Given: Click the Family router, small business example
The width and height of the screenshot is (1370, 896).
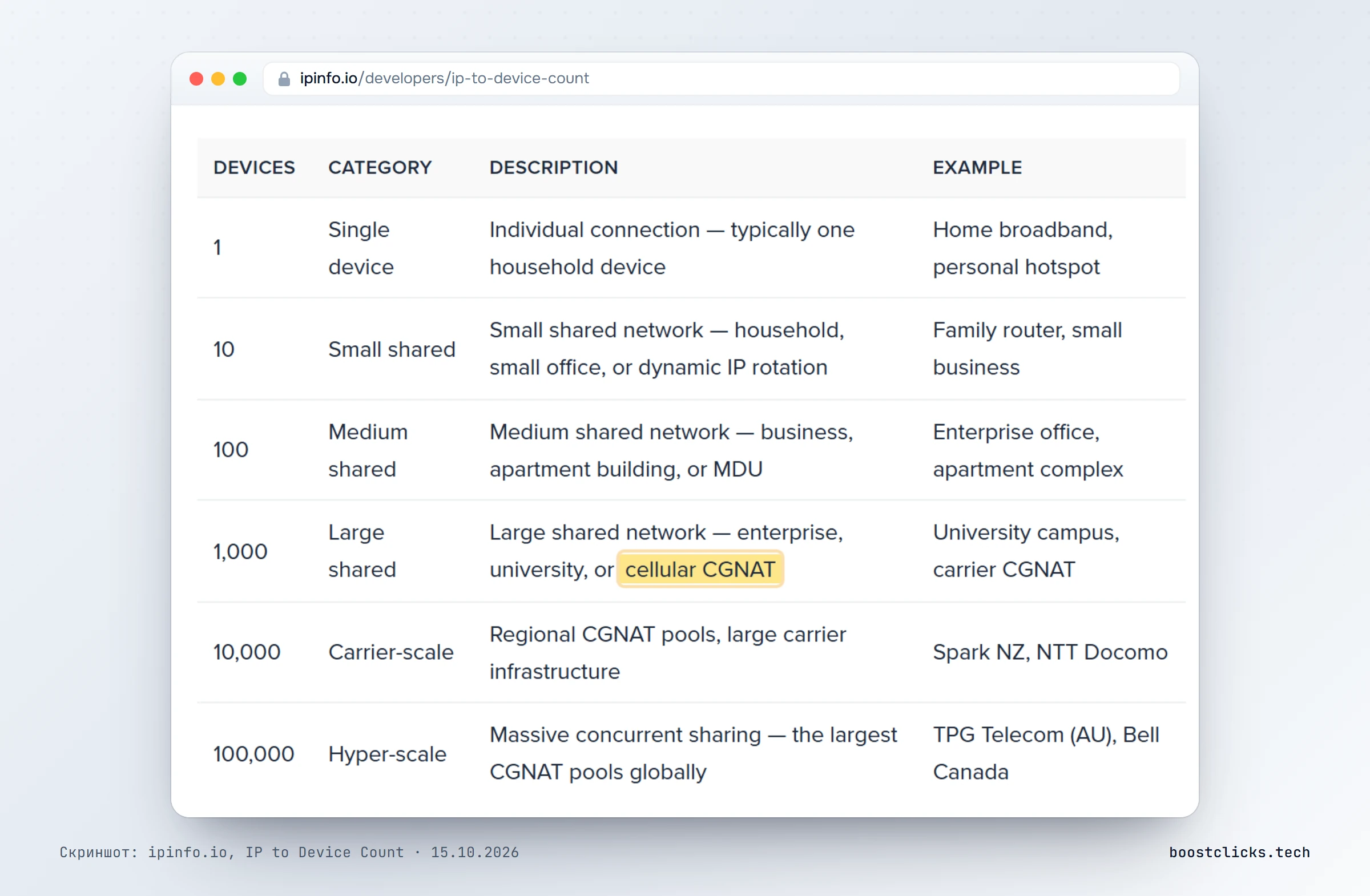Looking at the screenshot, I should (x=1027, y=348).
